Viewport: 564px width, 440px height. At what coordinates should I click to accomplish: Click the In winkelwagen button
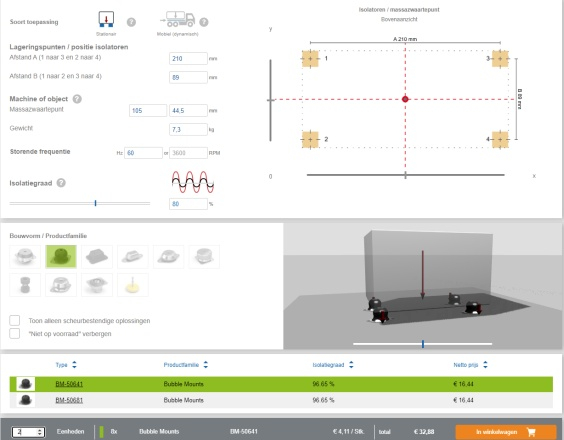(506, 432)
